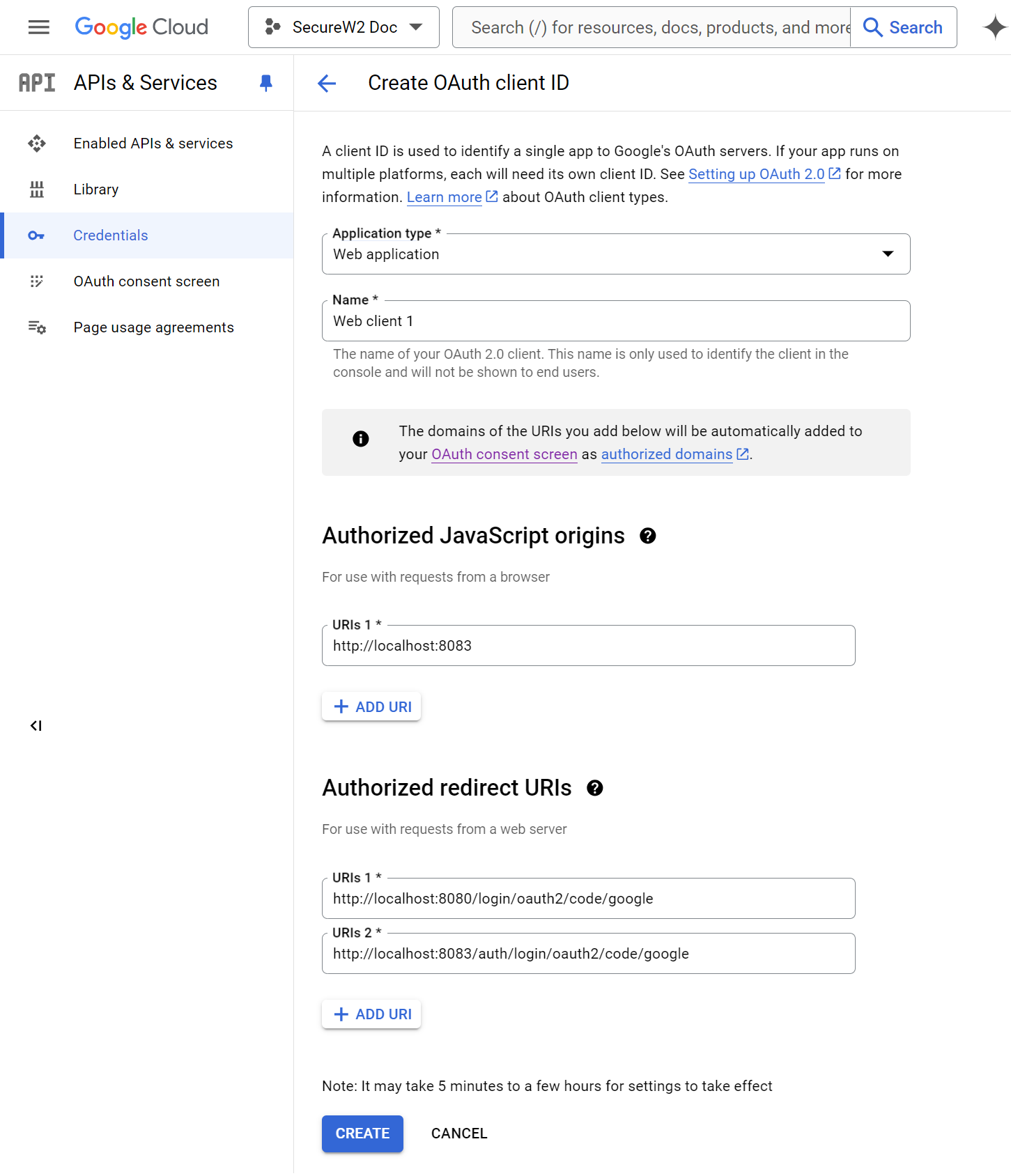The image size is (1011, 1176).
Task: Expand the Application type dropdown
Action: (x=616, y=254)
